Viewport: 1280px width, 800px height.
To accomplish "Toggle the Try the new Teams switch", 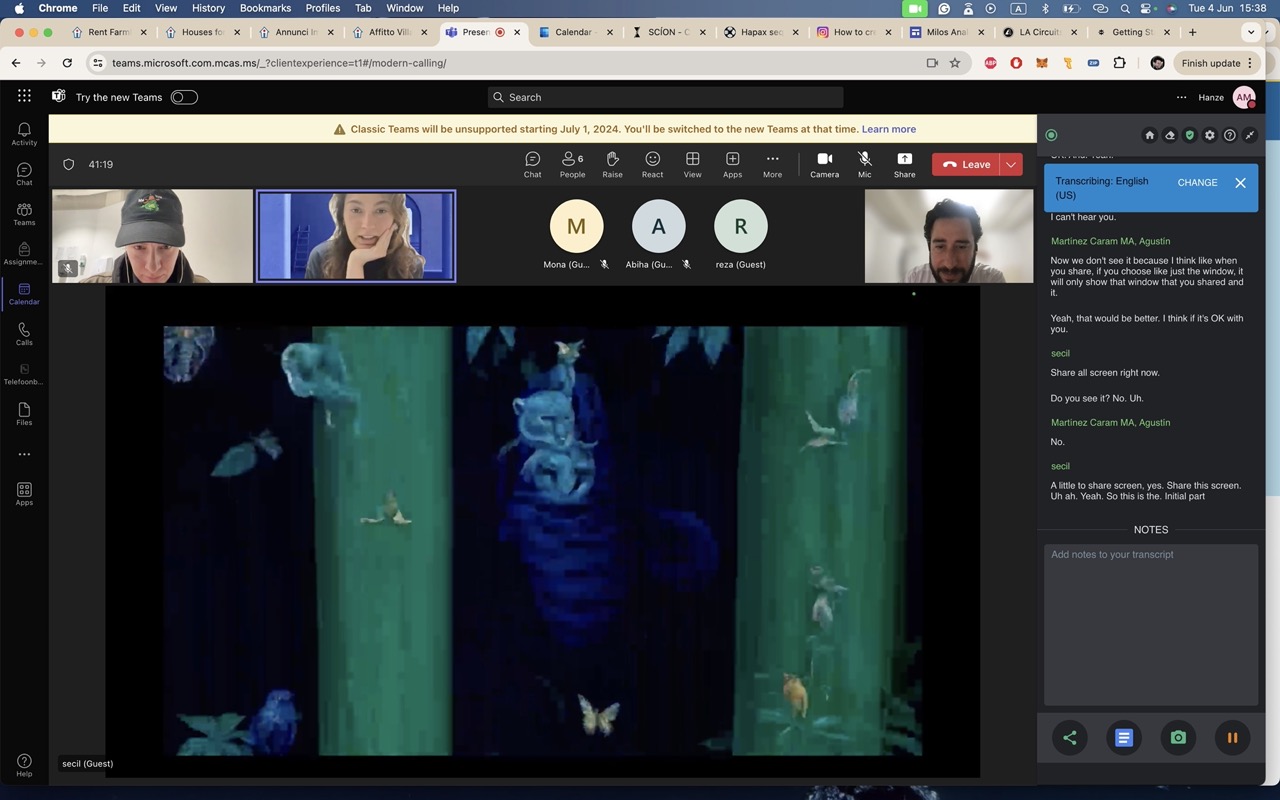I will pos(184,97).
